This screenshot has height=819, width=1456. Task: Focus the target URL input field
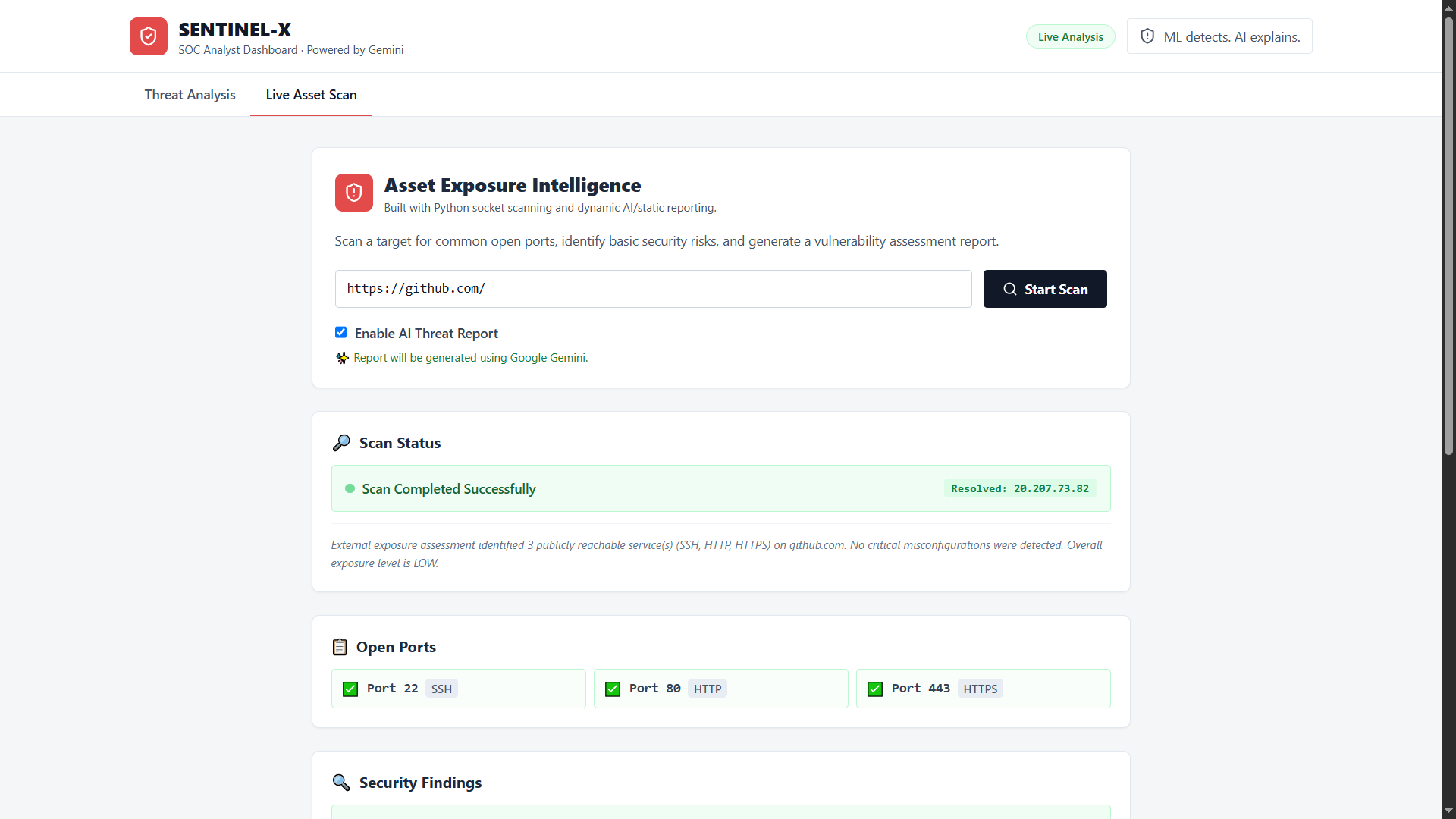(654, 289)
